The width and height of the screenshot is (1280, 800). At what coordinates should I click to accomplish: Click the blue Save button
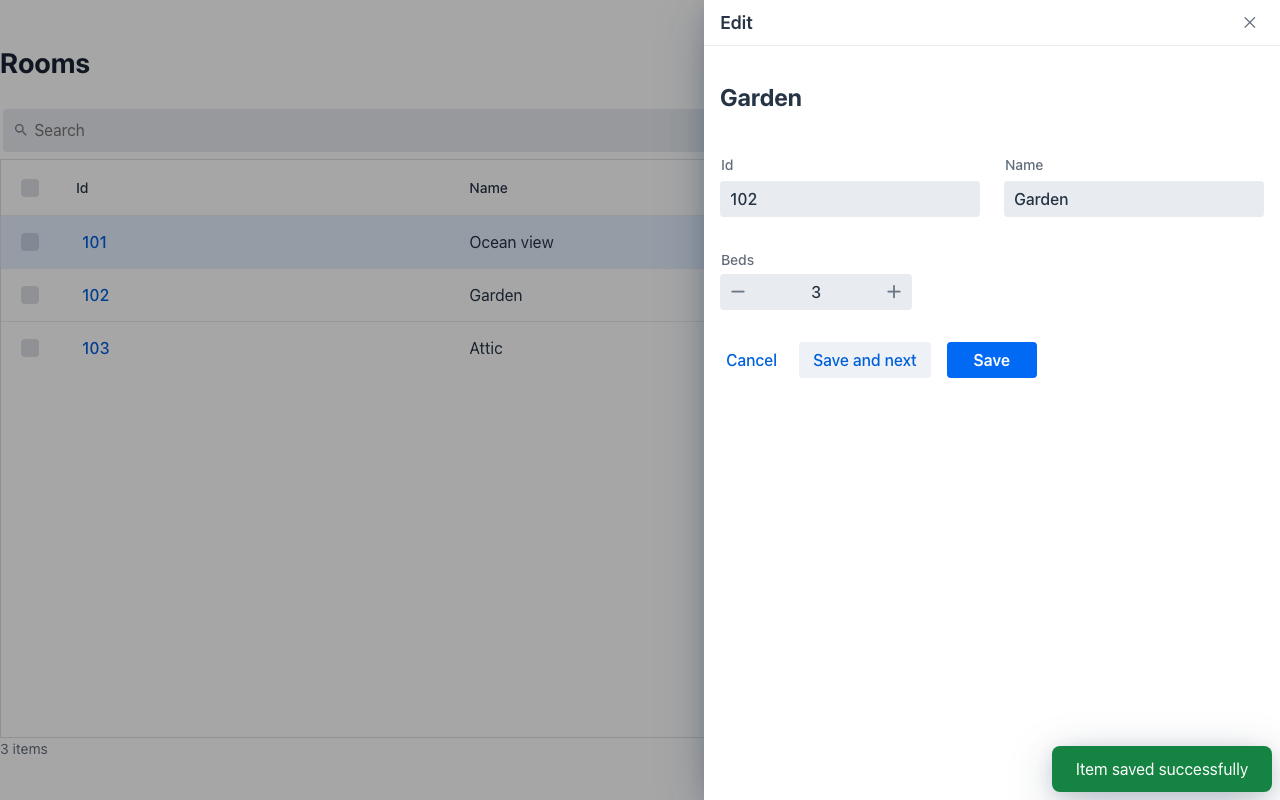point(992,360)
